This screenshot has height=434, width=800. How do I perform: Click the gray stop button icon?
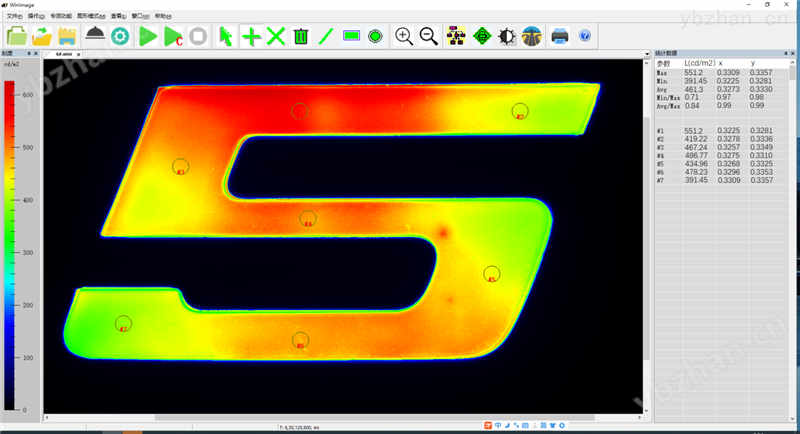[x=198, y=36]
